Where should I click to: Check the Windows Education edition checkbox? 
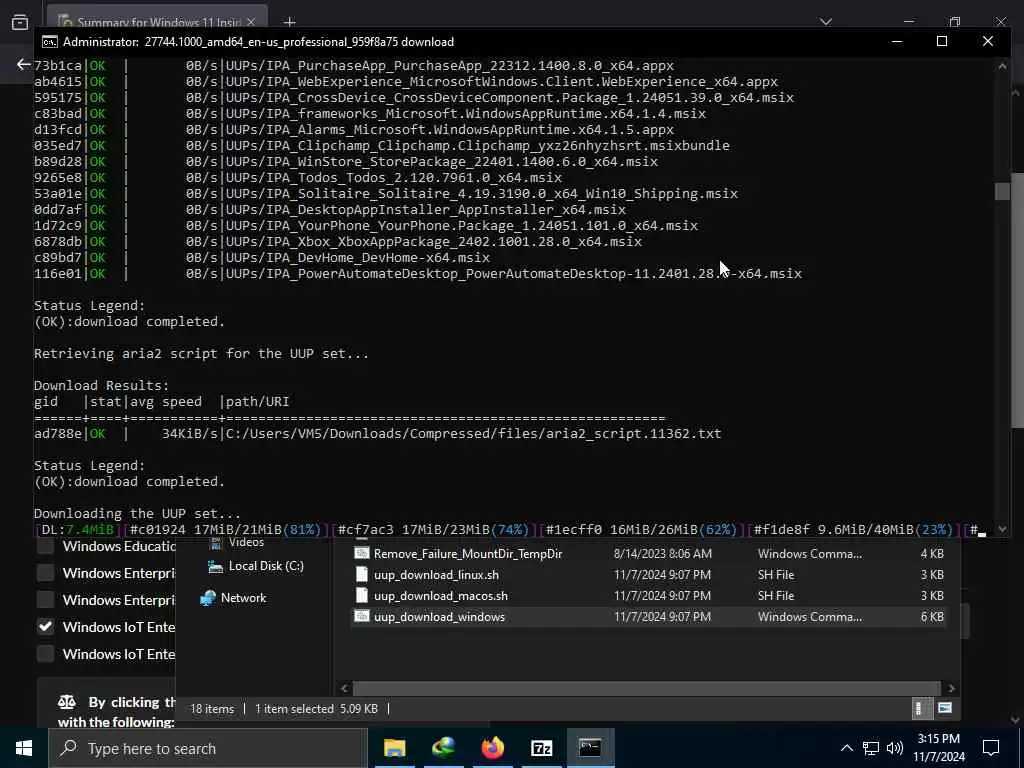45,547
